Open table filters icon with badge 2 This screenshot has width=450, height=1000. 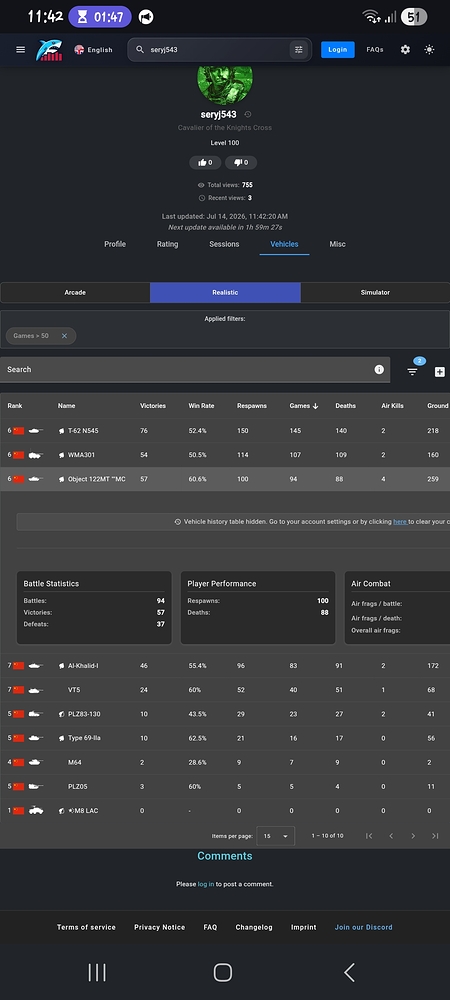412,371
